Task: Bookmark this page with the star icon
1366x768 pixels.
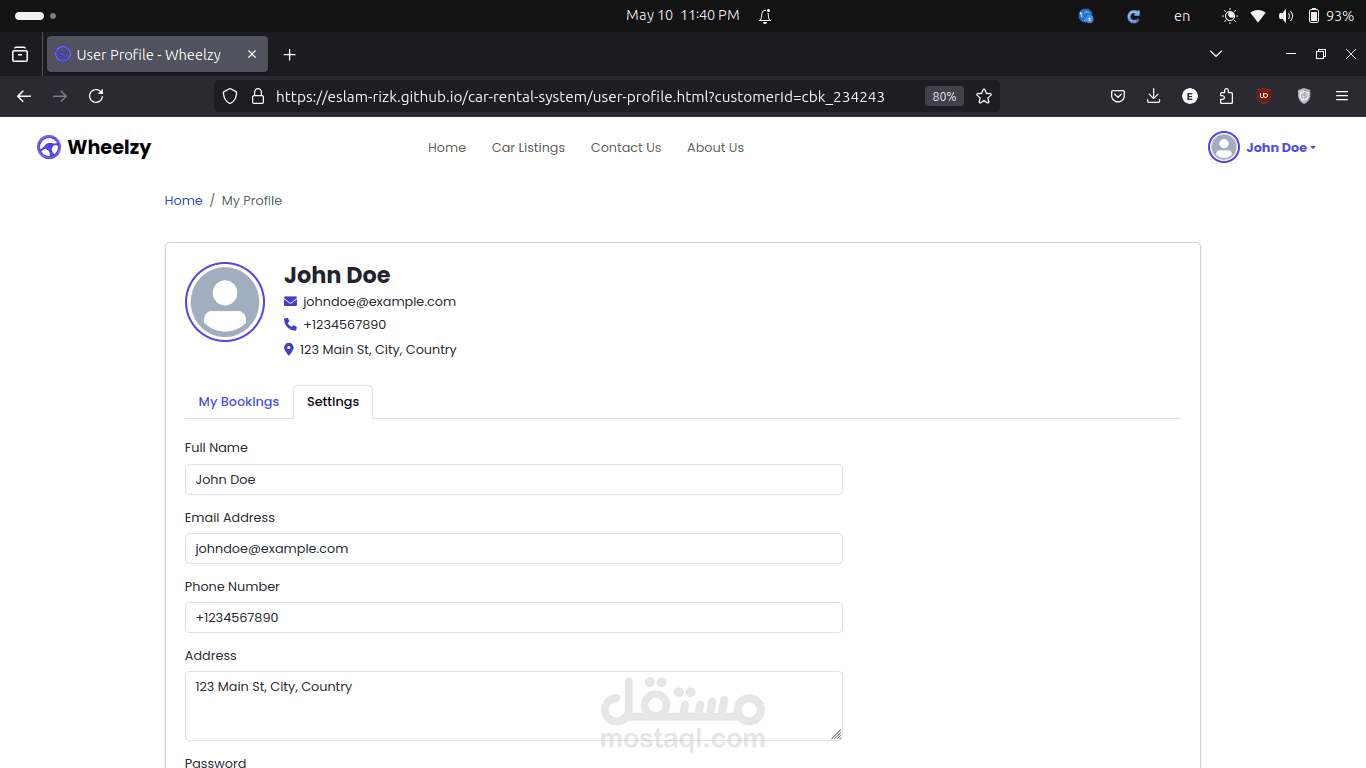Action: 984,96
